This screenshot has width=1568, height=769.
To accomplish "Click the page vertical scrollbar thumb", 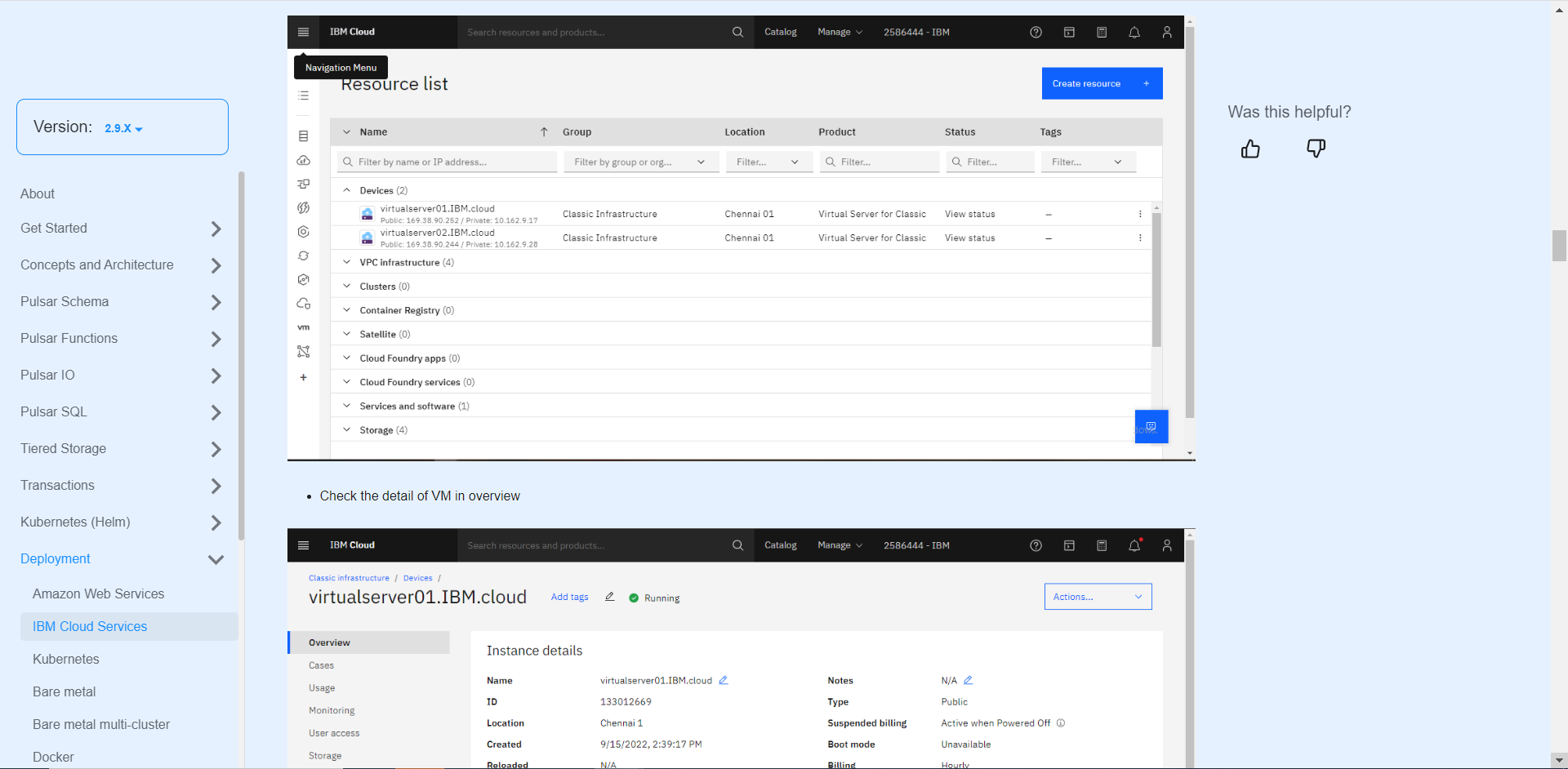I will tap(1559, 246).
